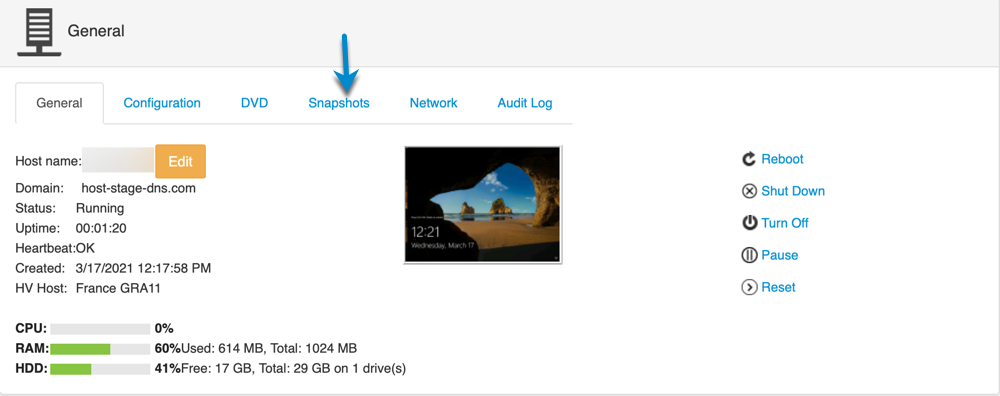Click the Turn Off link

785,223
